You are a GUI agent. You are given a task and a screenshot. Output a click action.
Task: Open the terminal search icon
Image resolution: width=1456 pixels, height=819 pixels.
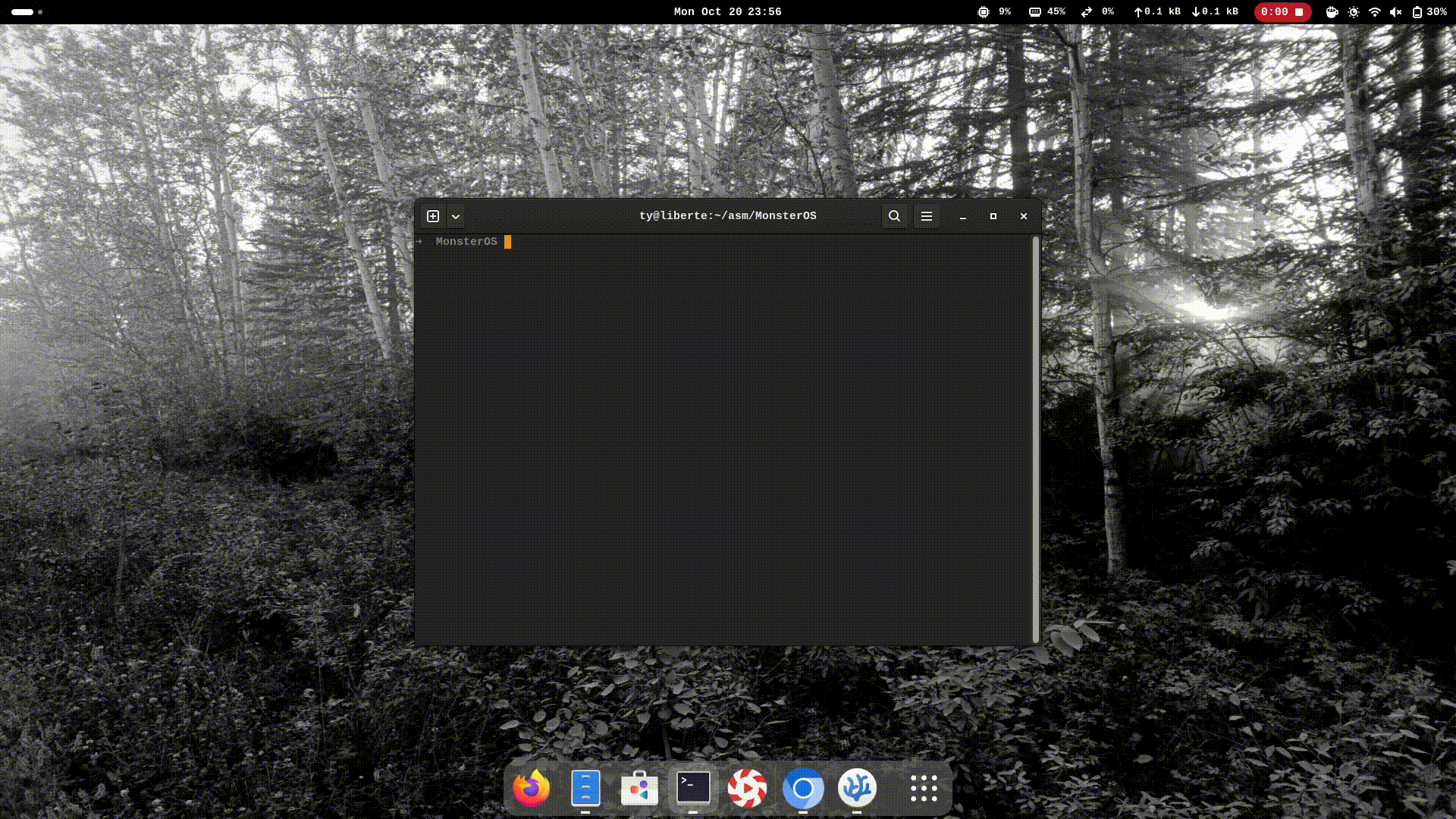click(895, 216)
